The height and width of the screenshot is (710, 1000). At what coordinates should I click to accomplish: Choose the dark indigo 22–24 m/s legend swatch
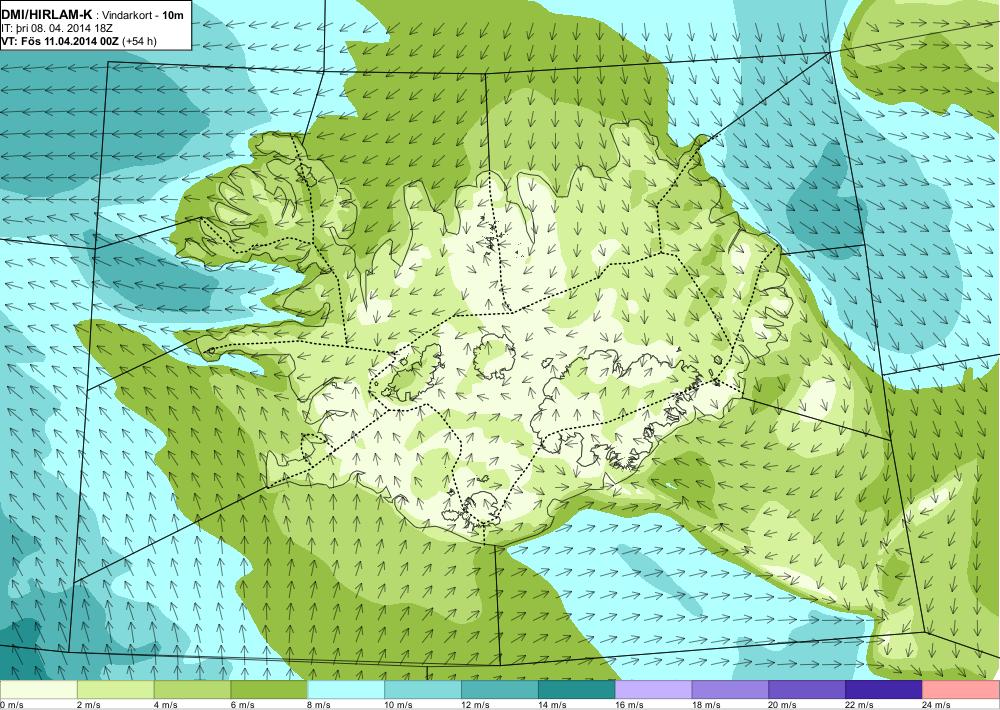(x=884, y=690)
